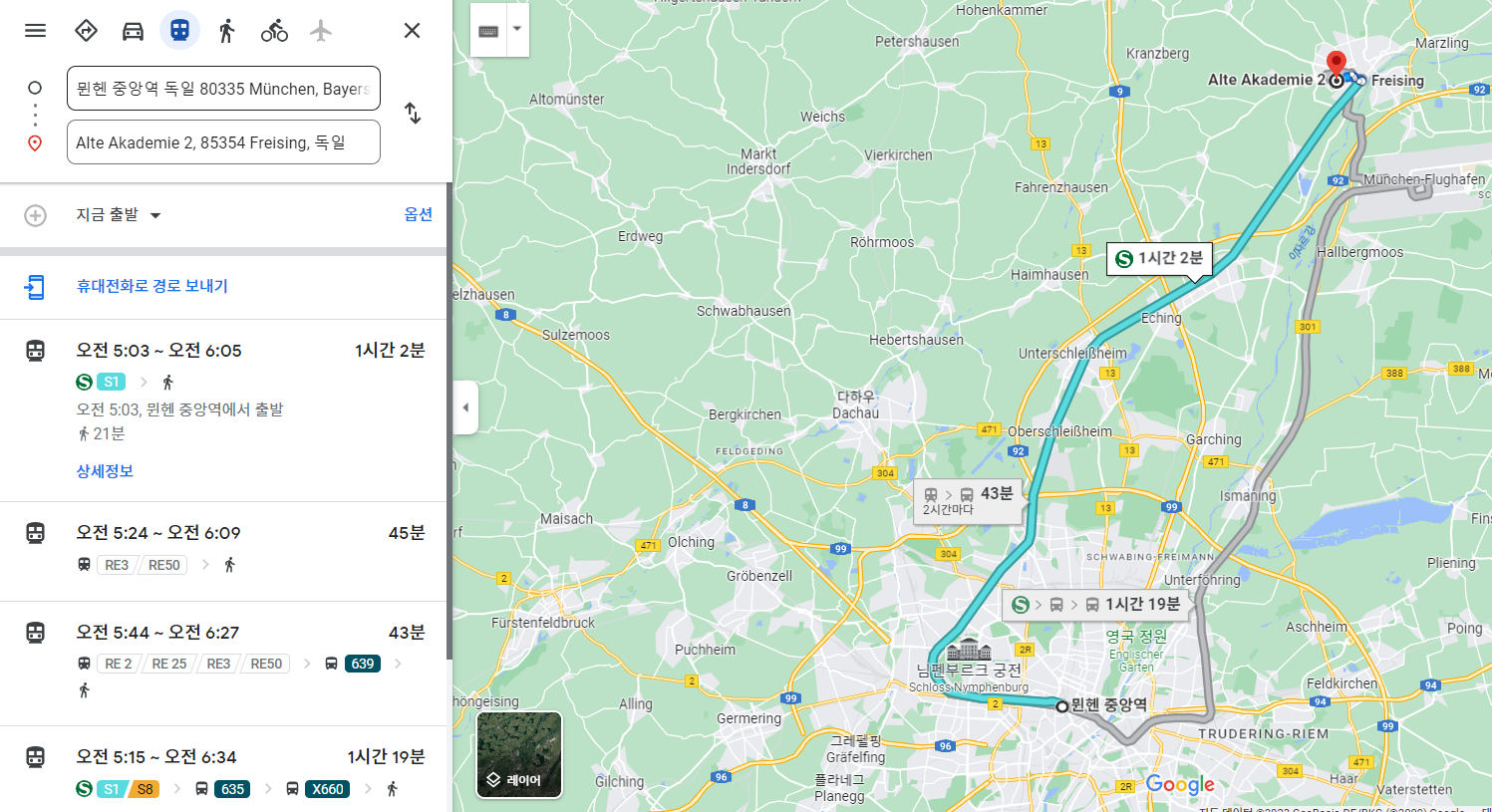The width and height of the screenshot is (1492, 812).
Task: Open the hamburger main menu
Action: tap(35, 30)
